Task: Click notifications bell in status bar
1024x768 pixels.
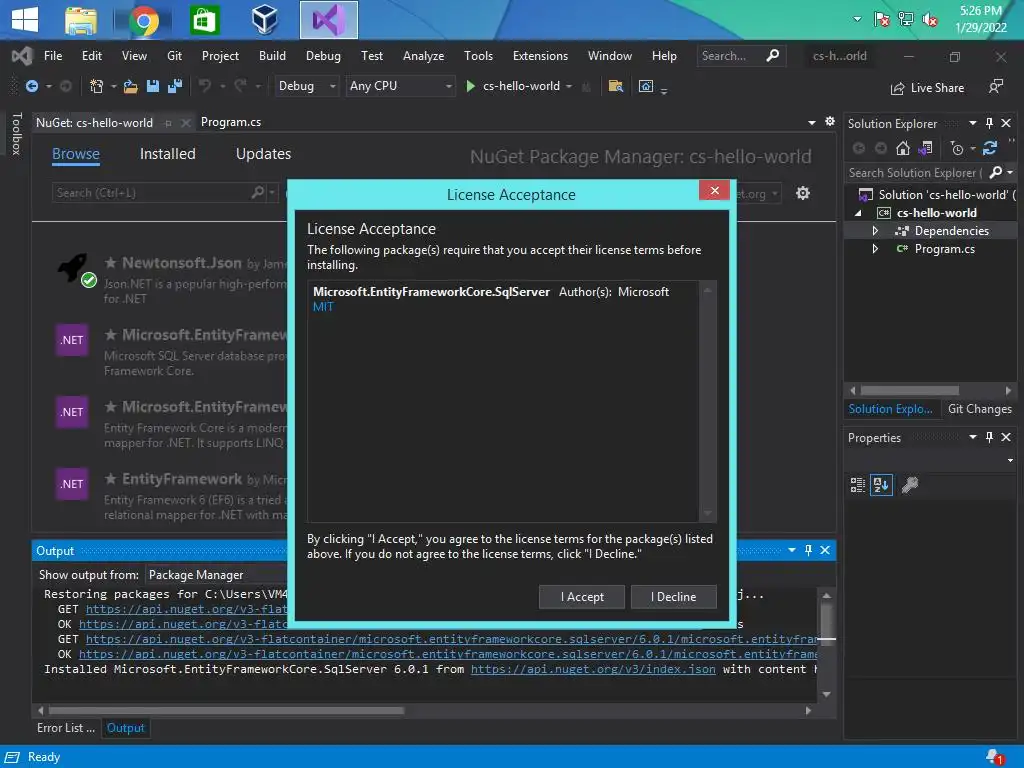Action: 994,756
